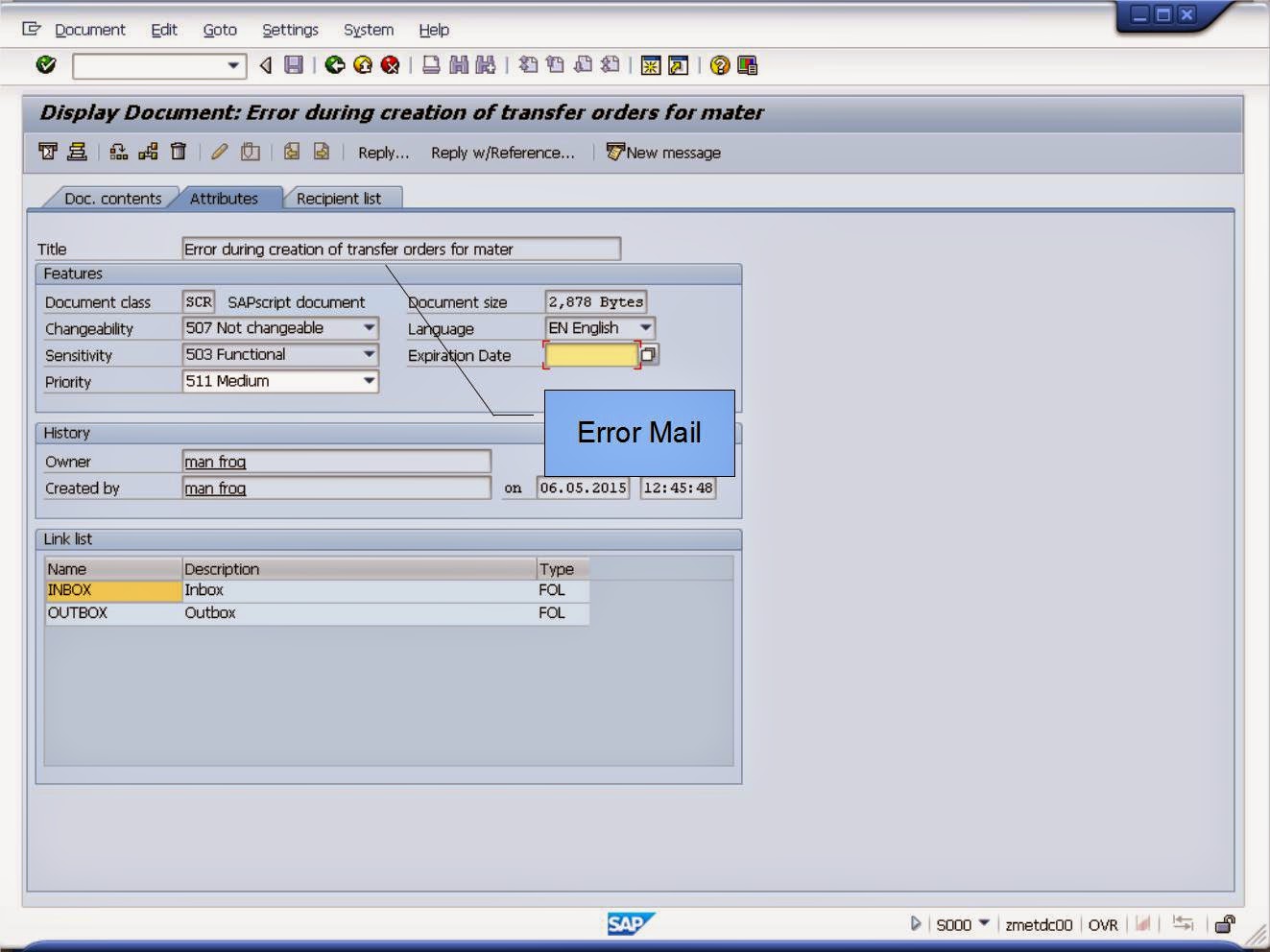Click the red Cancel icon in the toolbar
This screenshot has height=952, width=1270.
388,65
